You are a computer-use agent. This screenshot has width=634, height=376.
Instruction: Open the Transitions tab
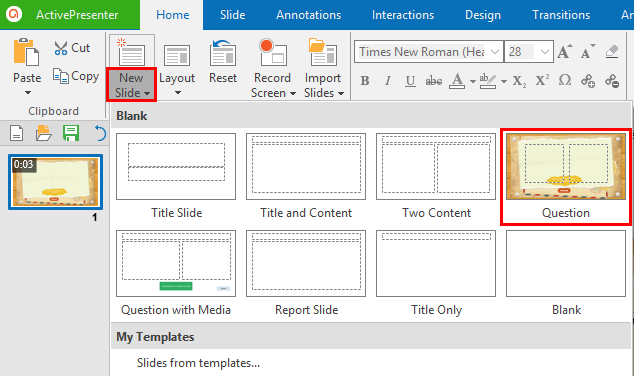coord(561,15)
